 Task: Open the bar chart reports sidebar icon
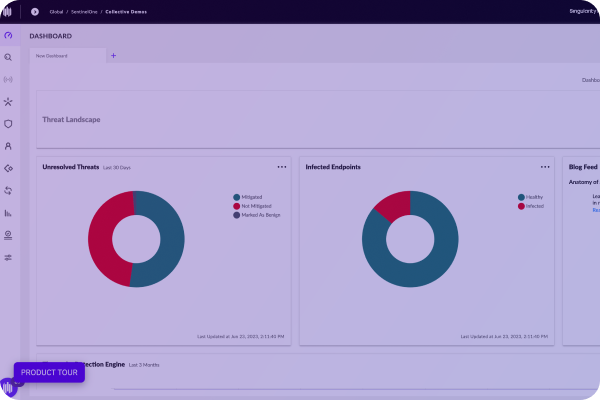click(x=8, y=212)
